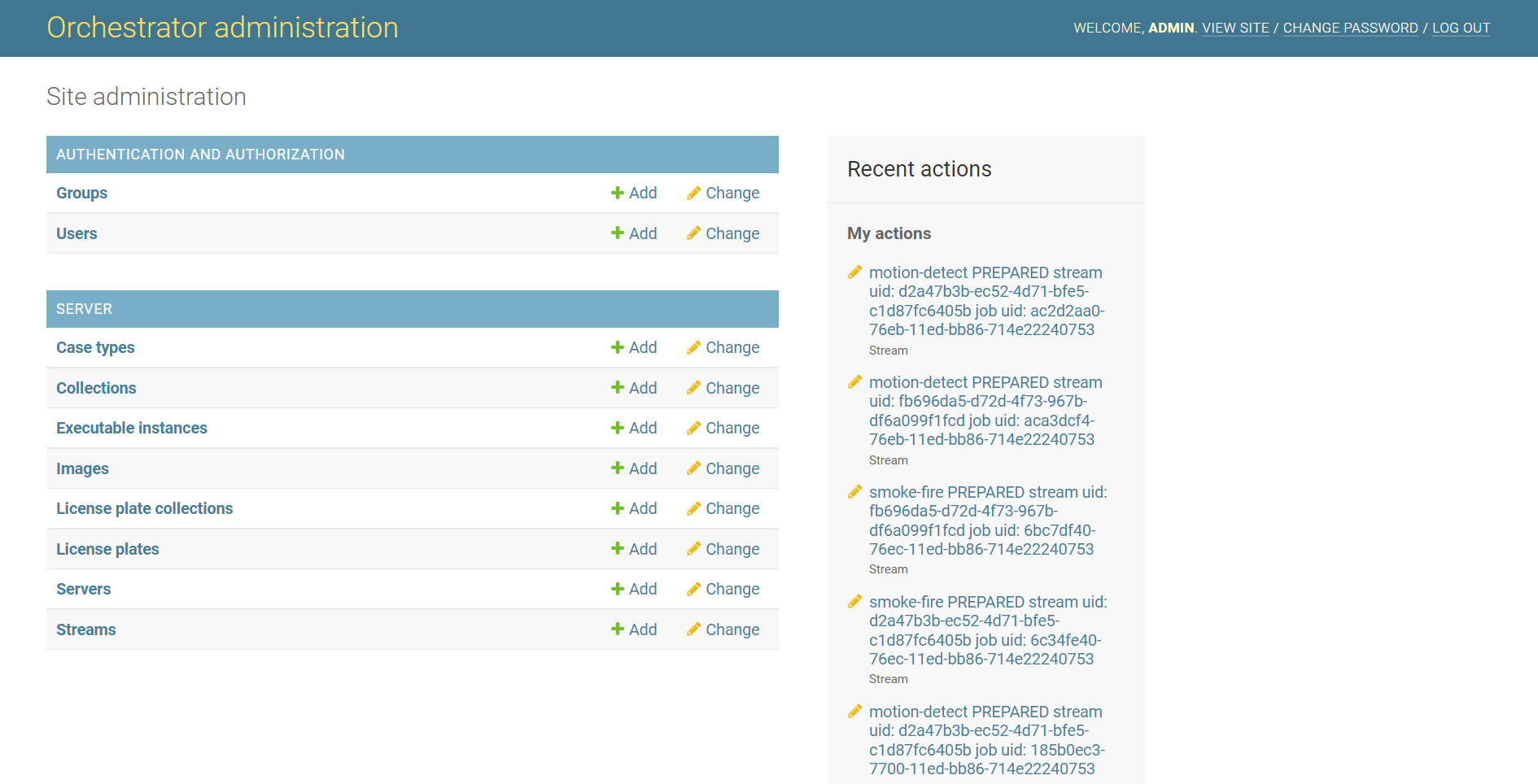Viewport: 1538px width, 784px height.
Task: Click the plus icon next to Case types
Action: 618,347
